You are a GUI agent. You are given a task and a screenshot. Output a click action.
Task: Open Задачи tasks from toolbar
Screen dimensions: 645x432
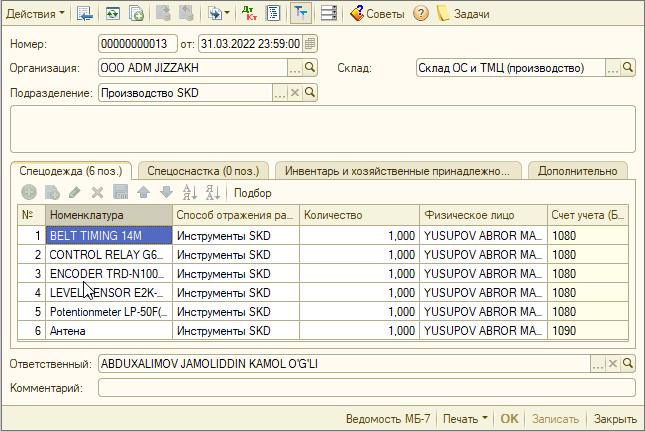click(464, 13)
